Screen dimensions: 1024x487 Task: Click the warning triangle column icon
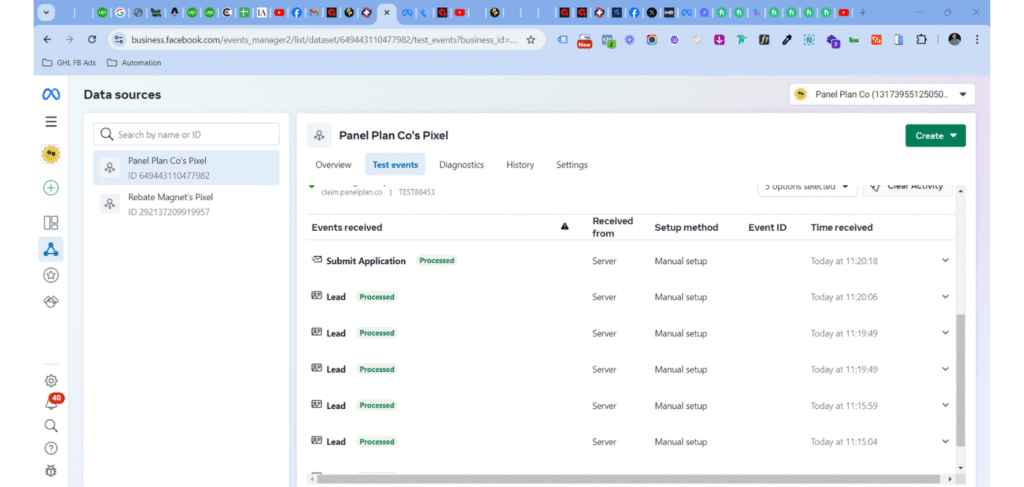pos(565,227)
